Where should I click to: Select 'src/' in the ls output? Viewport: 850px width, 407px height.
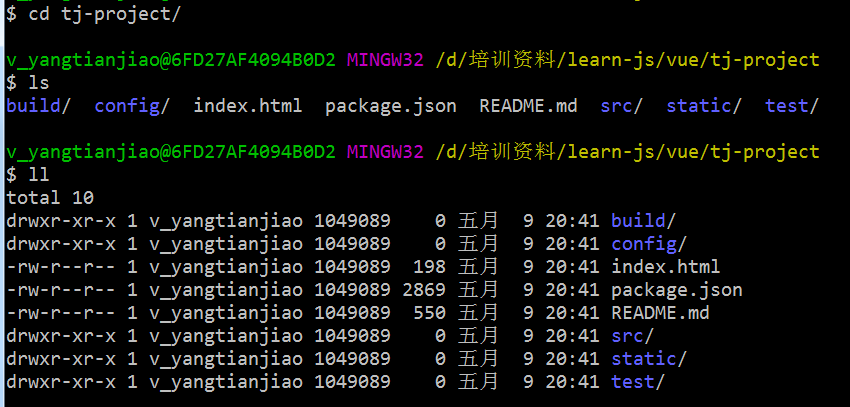click(621, 106)
